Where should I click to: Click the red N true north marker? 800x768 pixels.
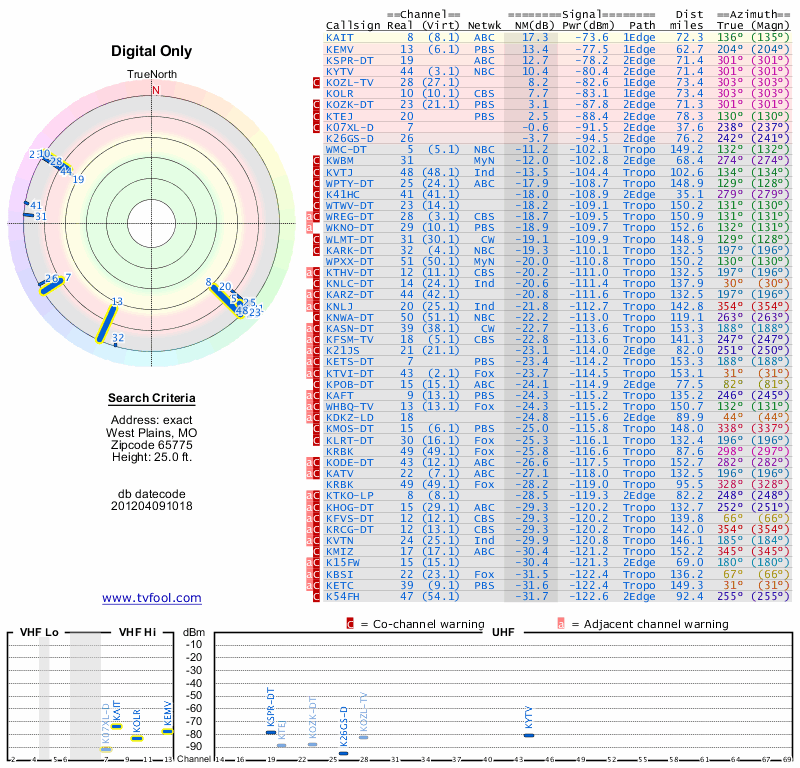(155, 90)
